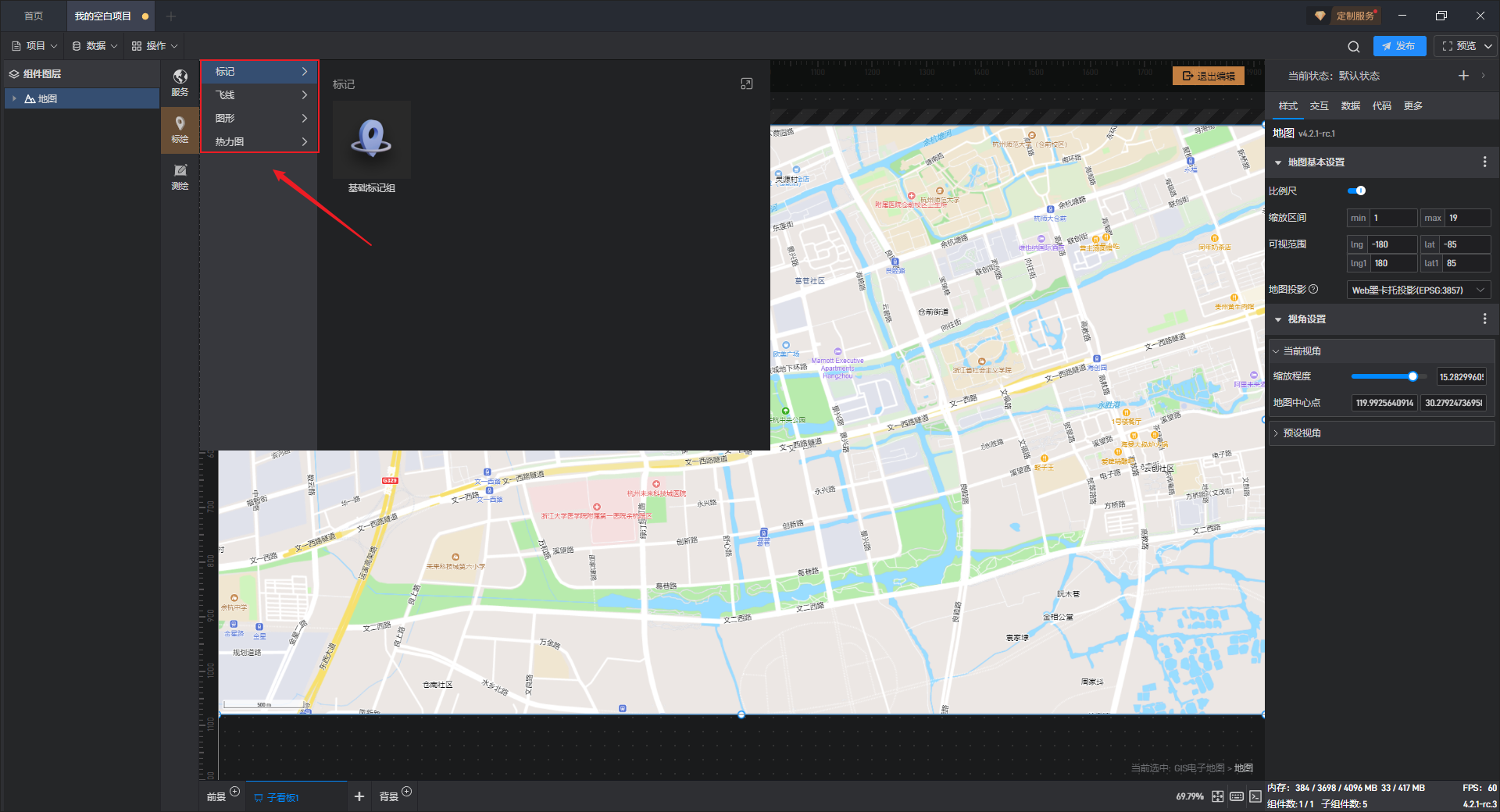Click the 地图中心点 latitude field 30.27

pos(1453,403)
